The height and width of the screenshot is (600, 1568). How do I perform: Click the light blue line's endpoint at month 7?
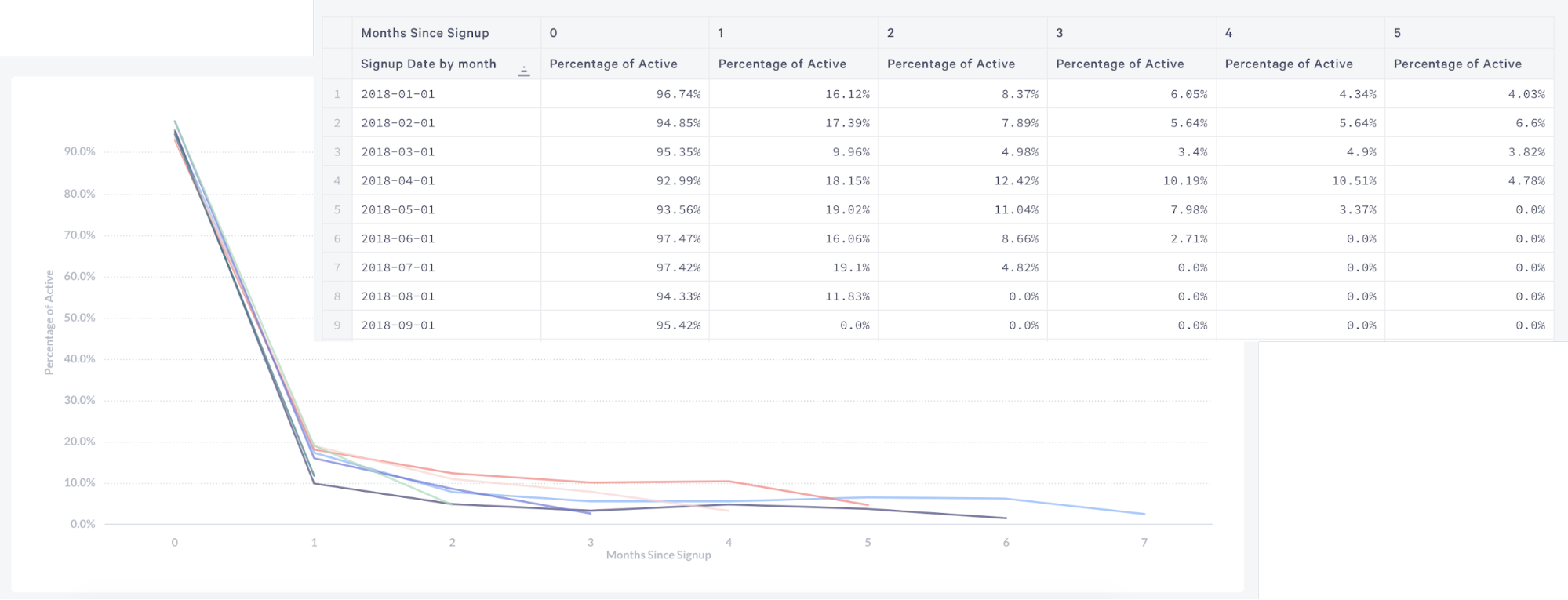[1144, 515]
